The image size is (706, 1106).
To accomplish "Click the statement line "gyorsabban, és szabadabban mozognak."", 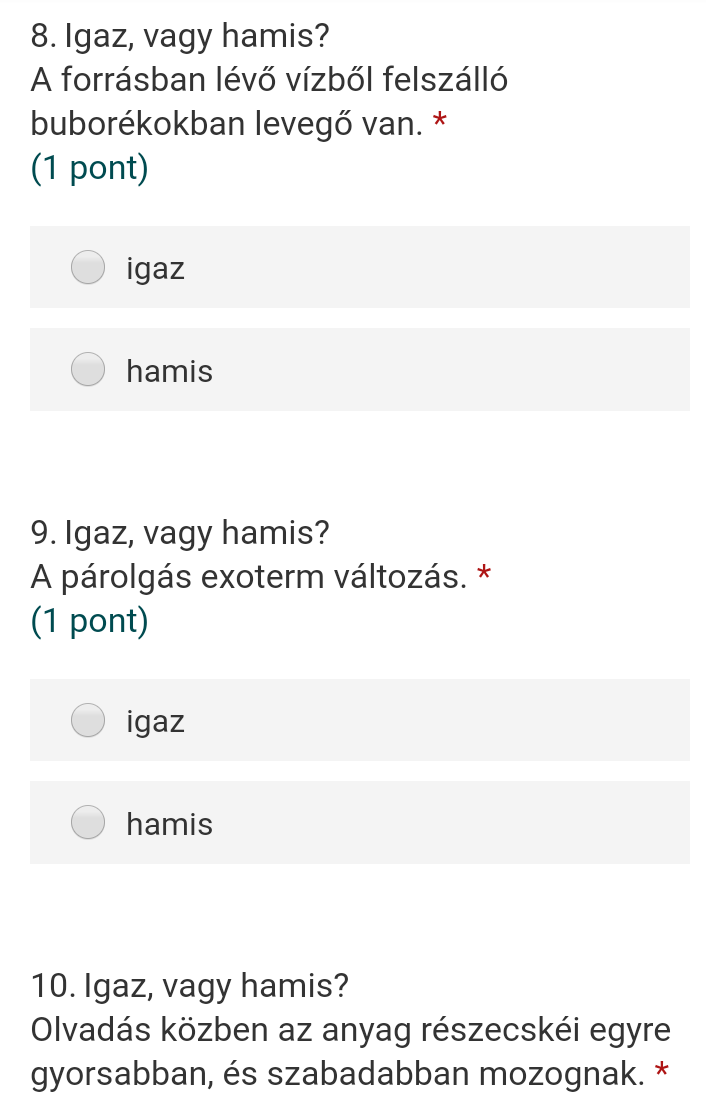I will 335,1075.
